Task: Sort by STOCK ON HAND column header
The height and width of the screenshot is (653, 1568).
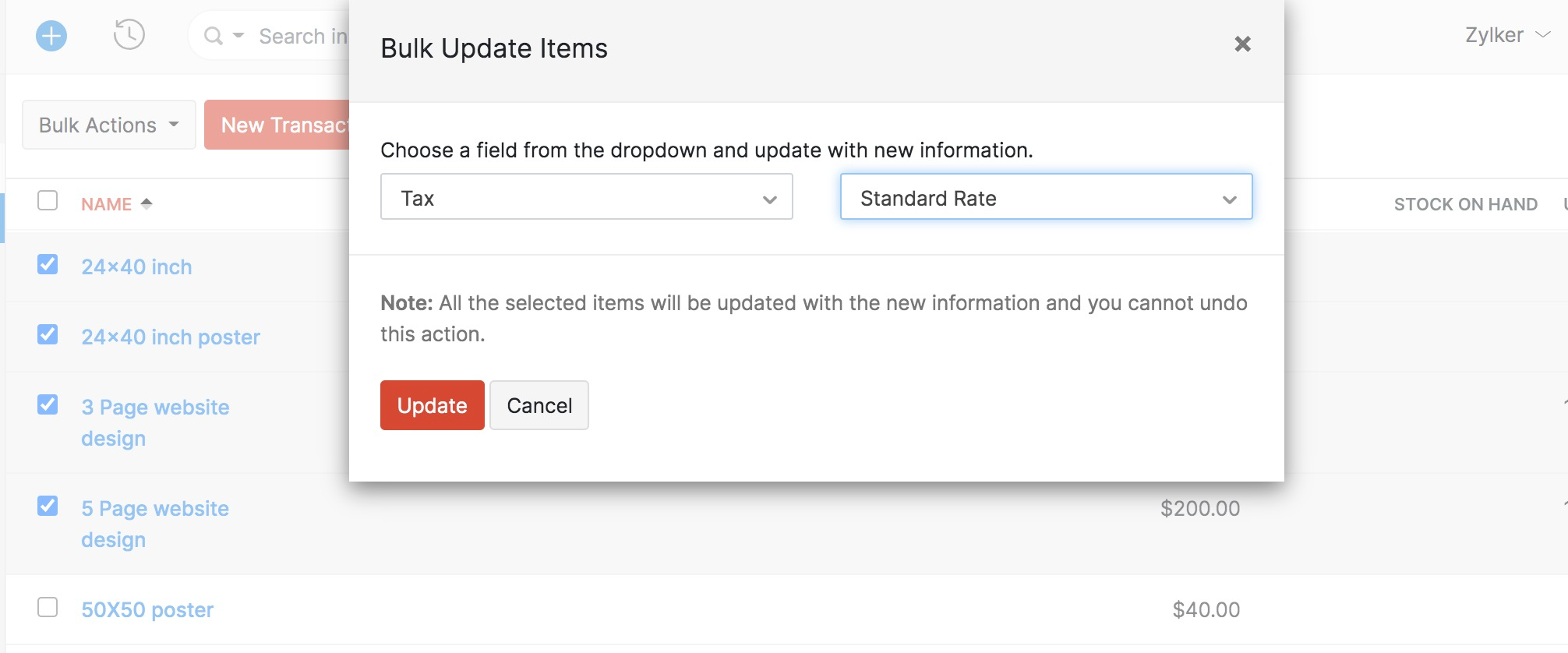Action: [1465, 204]
